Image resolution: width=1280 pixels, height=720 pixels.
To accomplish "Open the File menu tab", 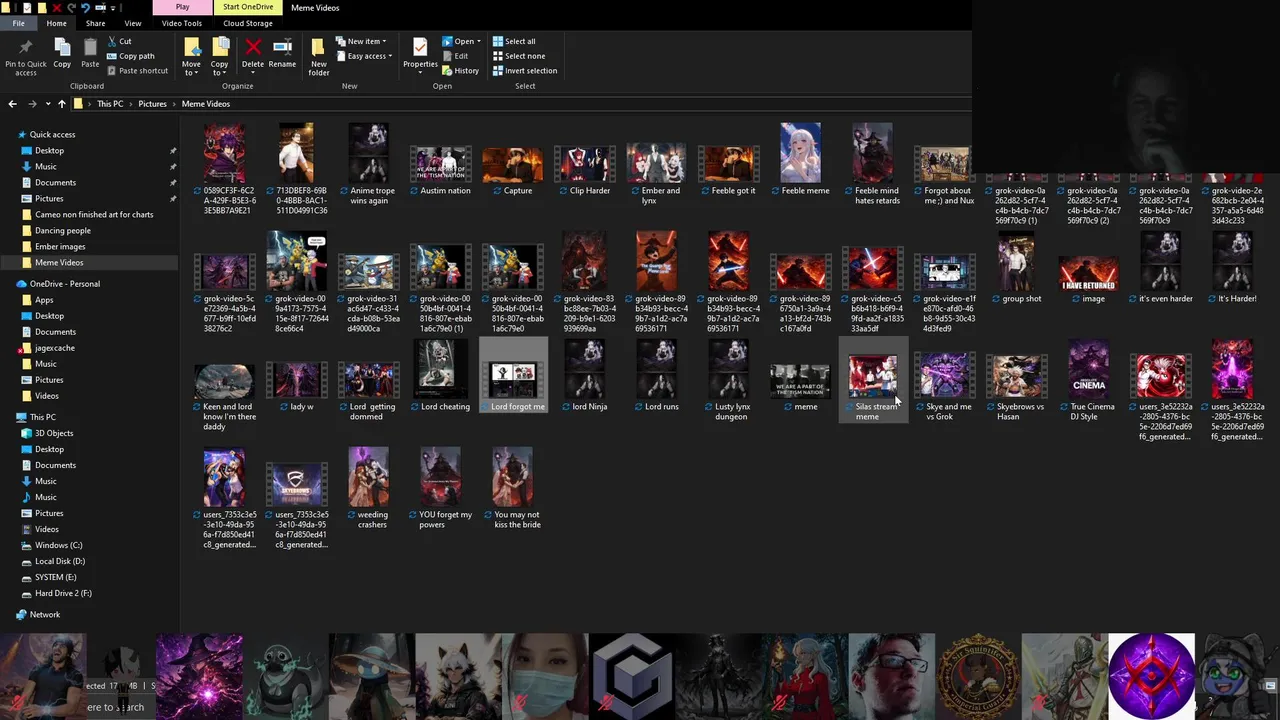I will [18, 23].
